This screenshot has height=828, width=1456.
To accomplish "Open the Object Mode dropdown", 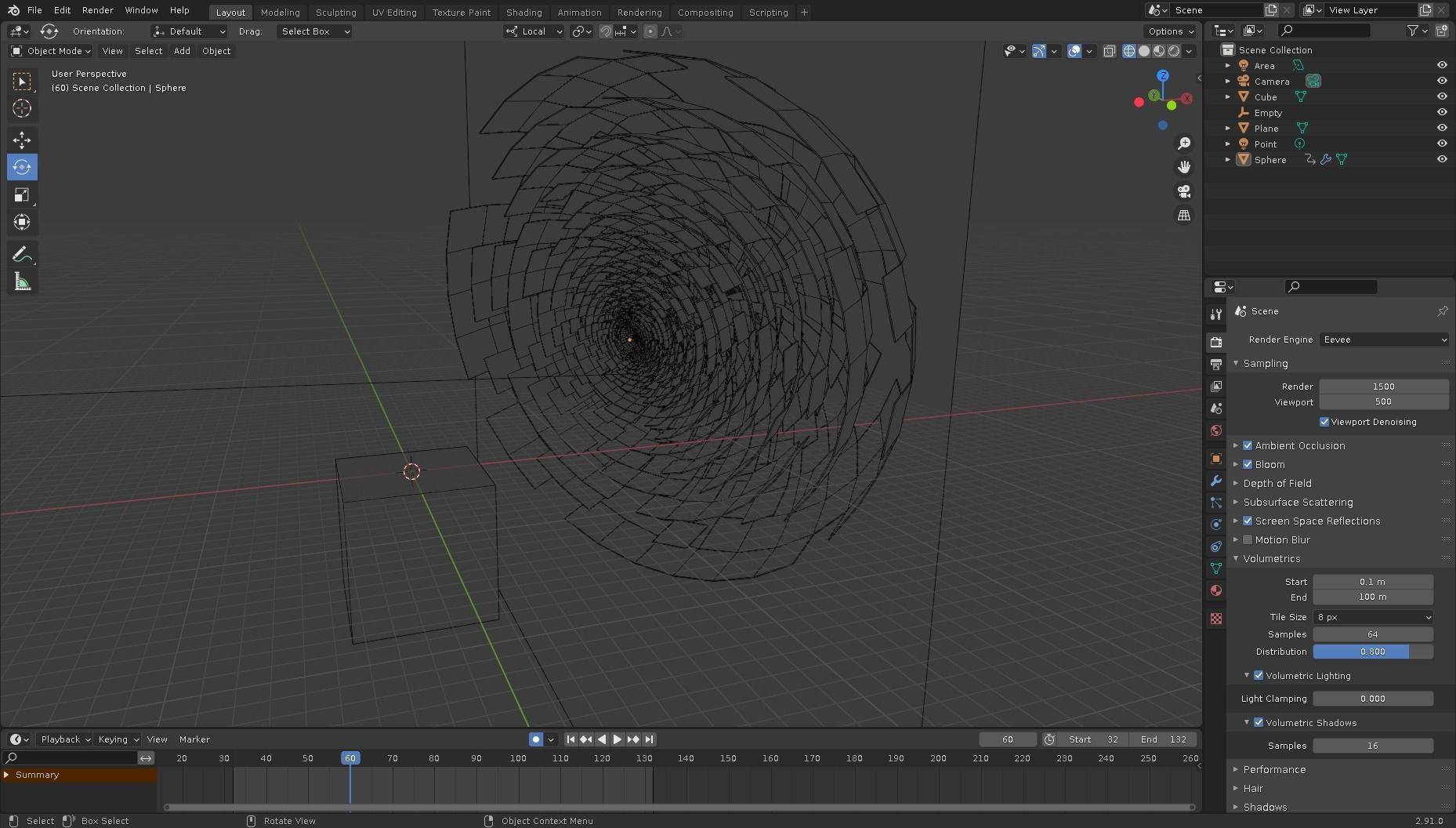I will point(51,51).
